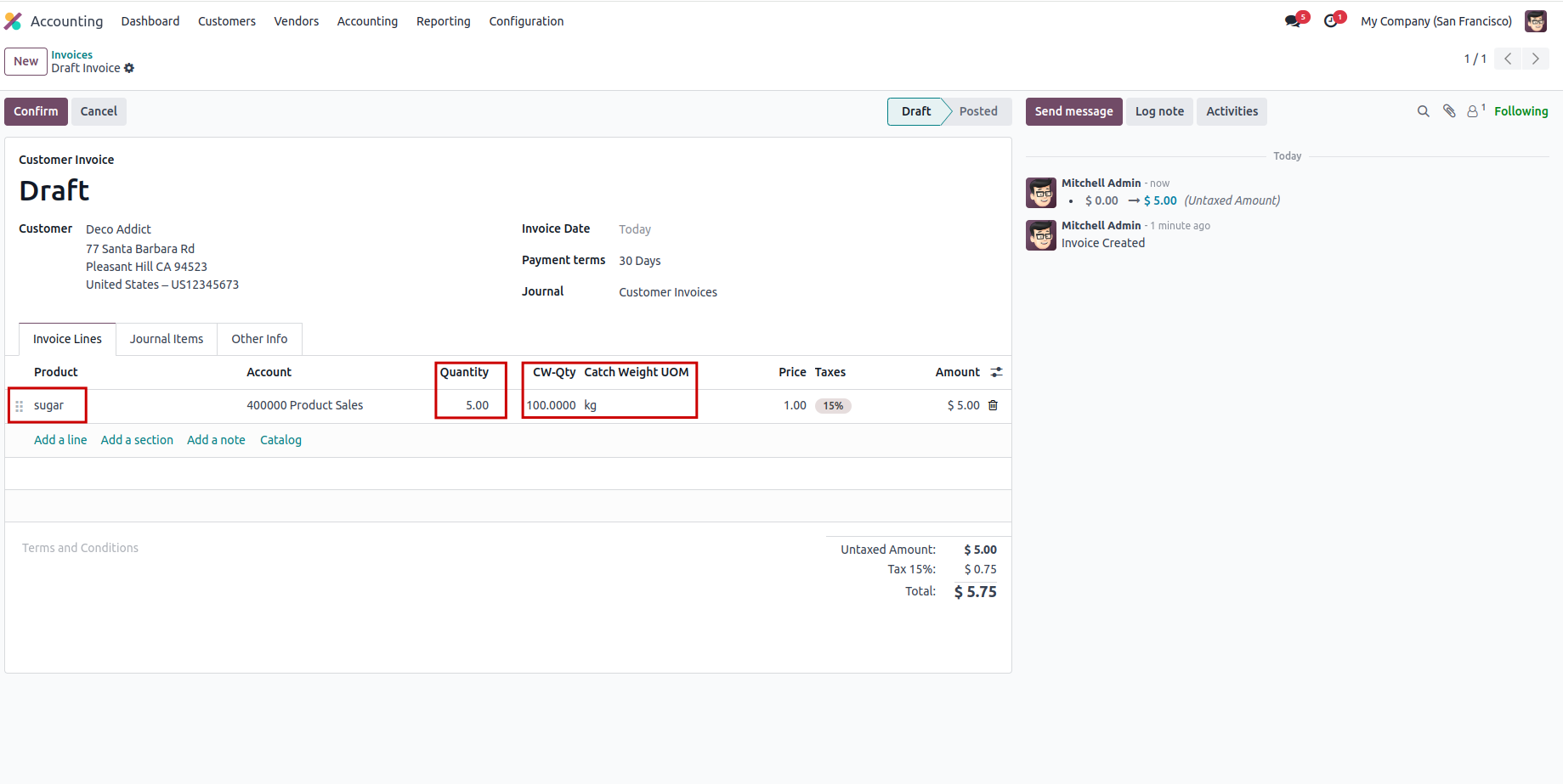Open the Dashboard menu
The height and width of the screenshot is (784, 1563).
pyautogui.click(x=150, y=21)
